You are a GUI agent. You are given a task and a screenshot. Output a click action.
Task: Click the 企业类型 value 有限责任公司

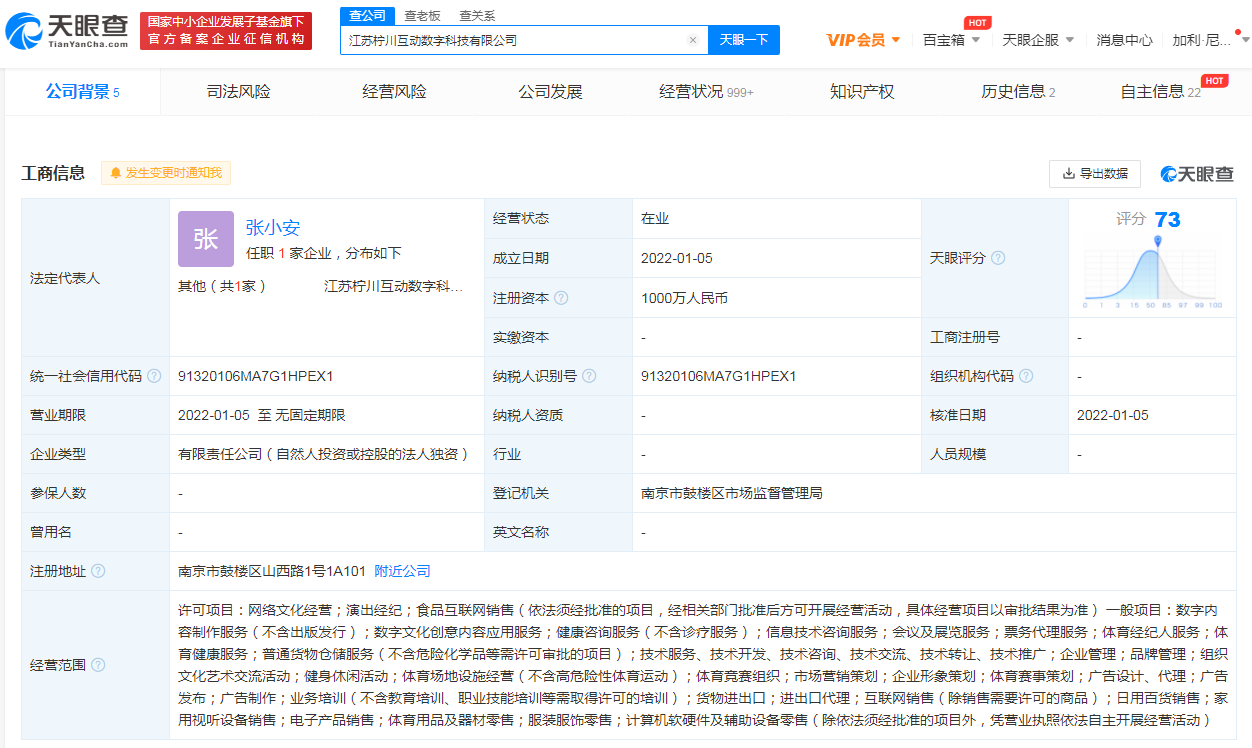324,454
